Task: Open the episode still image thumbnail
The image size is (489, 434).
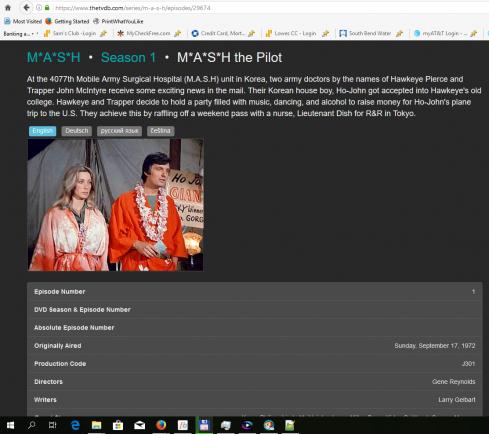Action: (x=115, y=205)
